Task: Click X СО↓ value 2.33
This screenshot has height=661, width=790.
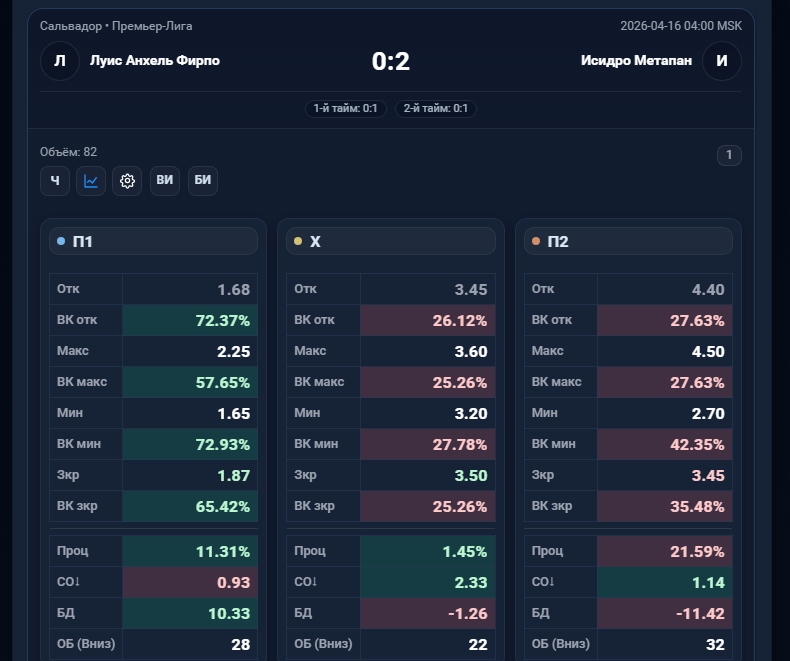Action: [x=471, y=582]
